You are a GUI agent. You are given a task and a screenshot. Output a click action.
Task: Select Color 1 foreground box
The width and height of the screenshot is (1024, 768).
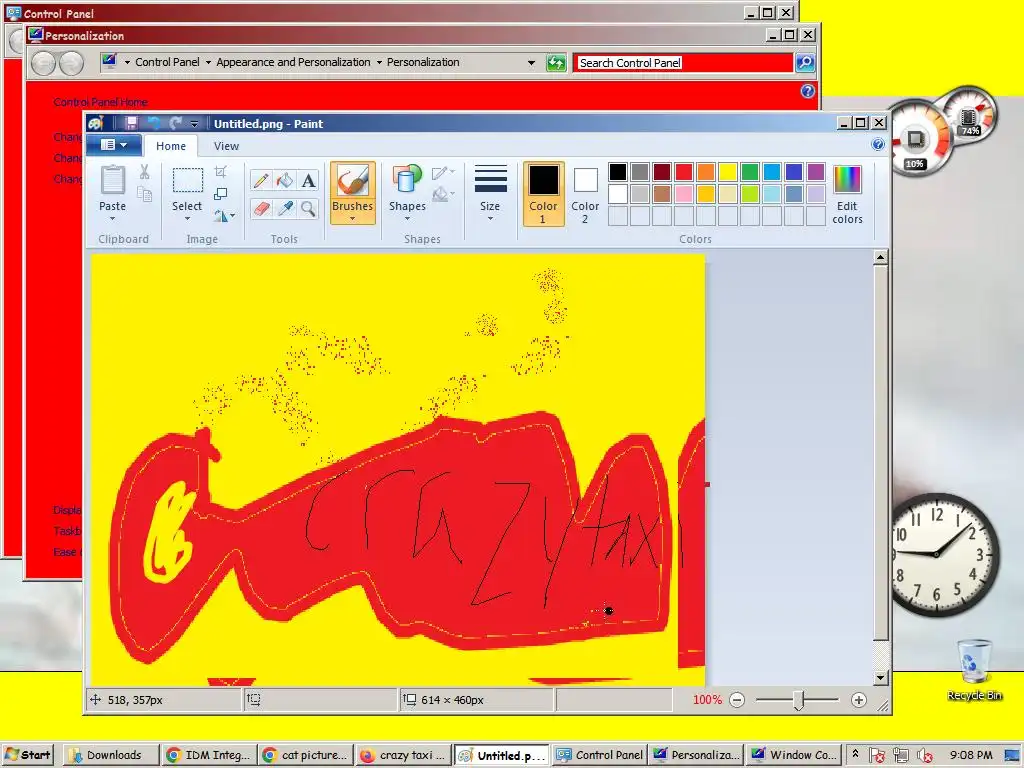[543, 194]
